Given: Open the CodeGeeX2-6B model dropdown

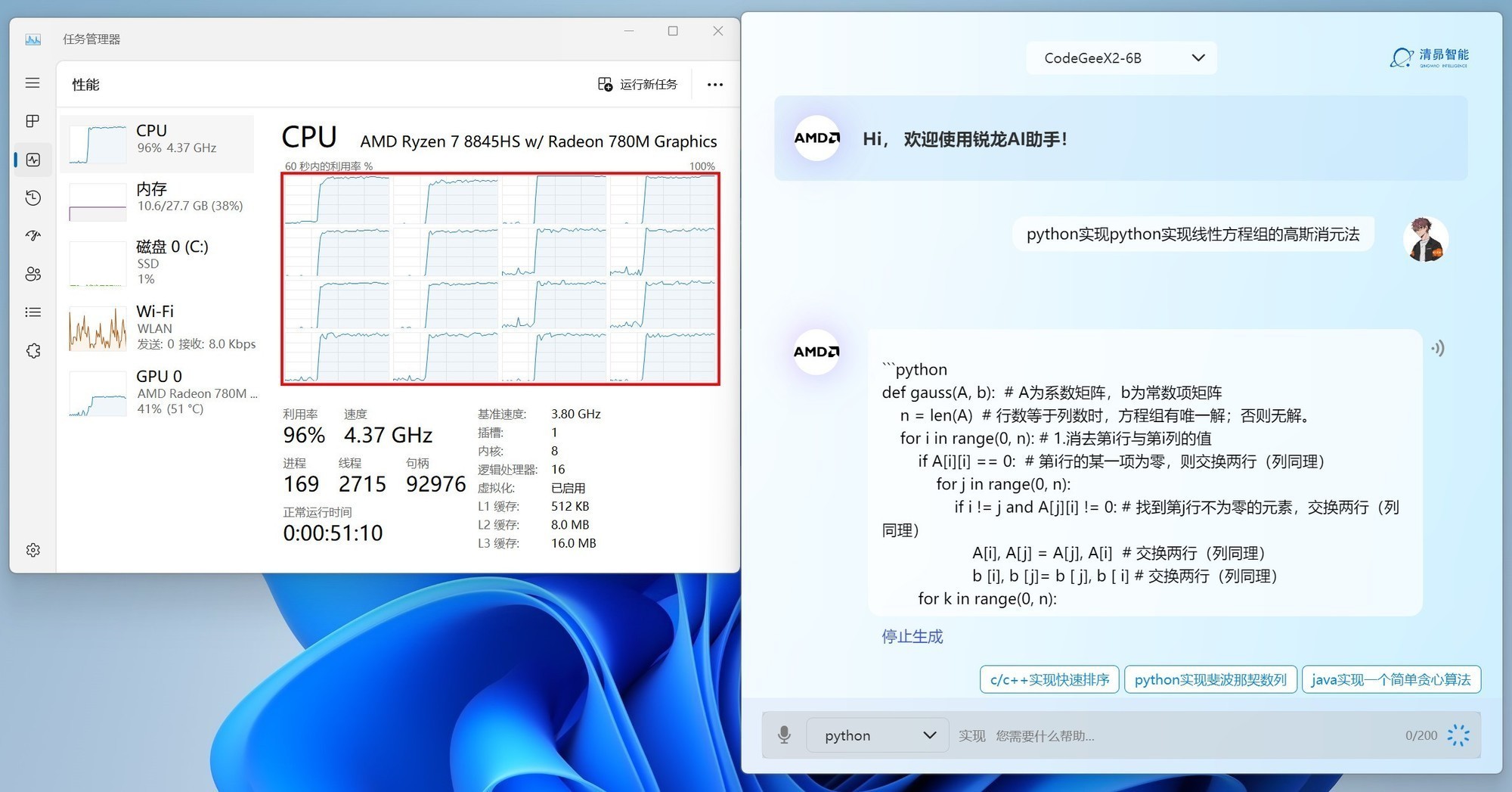Looking at the screenshot, I should tap(1121, 58).
